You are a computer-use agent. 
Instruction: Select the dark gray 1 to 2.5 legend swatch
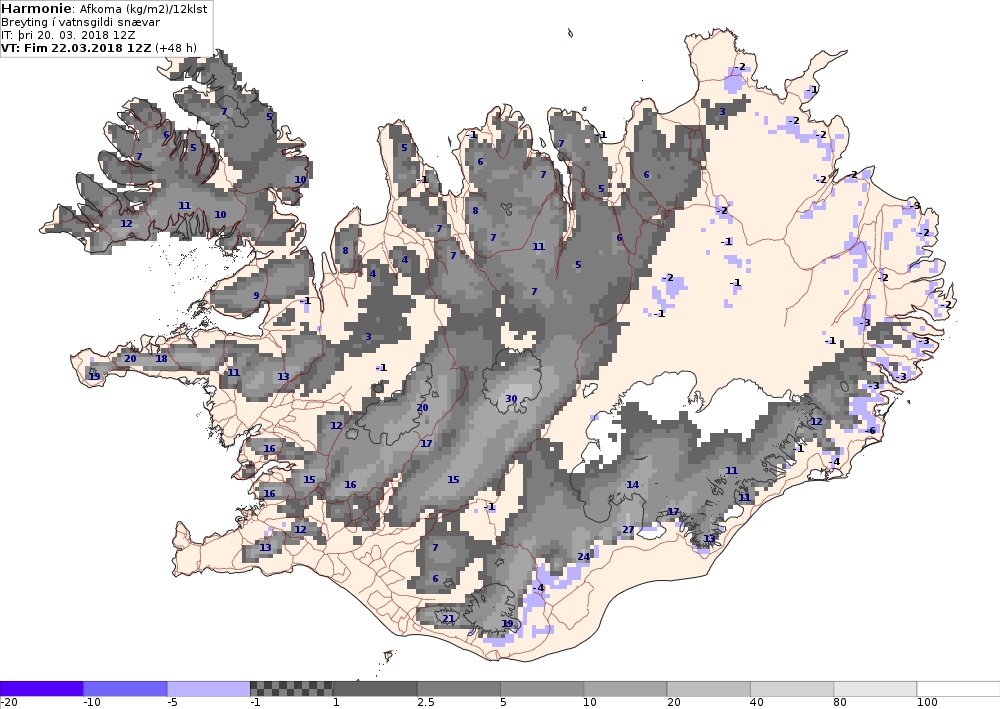pos(375,689)
